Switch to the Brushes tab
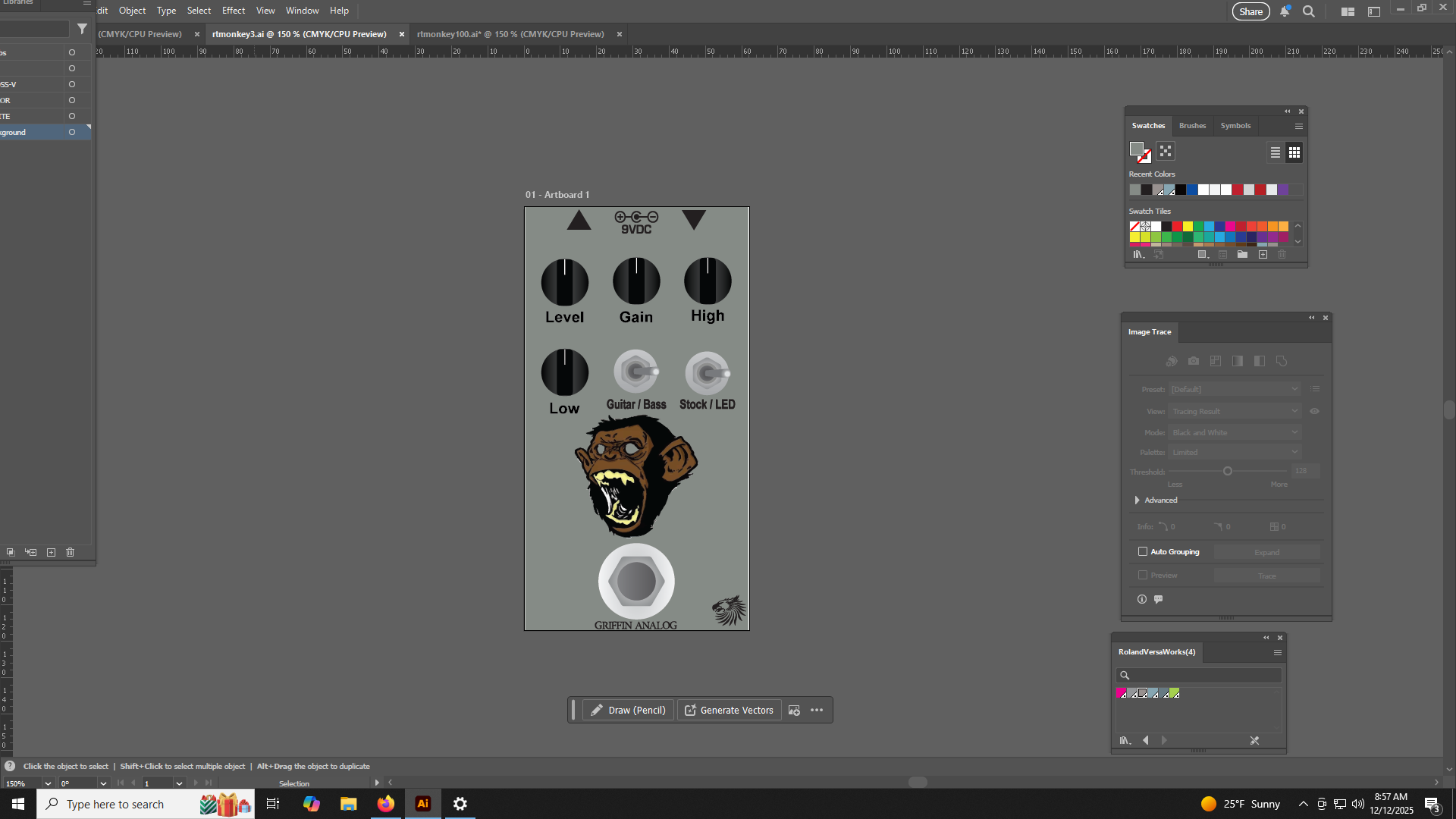 click(1192, 126)
